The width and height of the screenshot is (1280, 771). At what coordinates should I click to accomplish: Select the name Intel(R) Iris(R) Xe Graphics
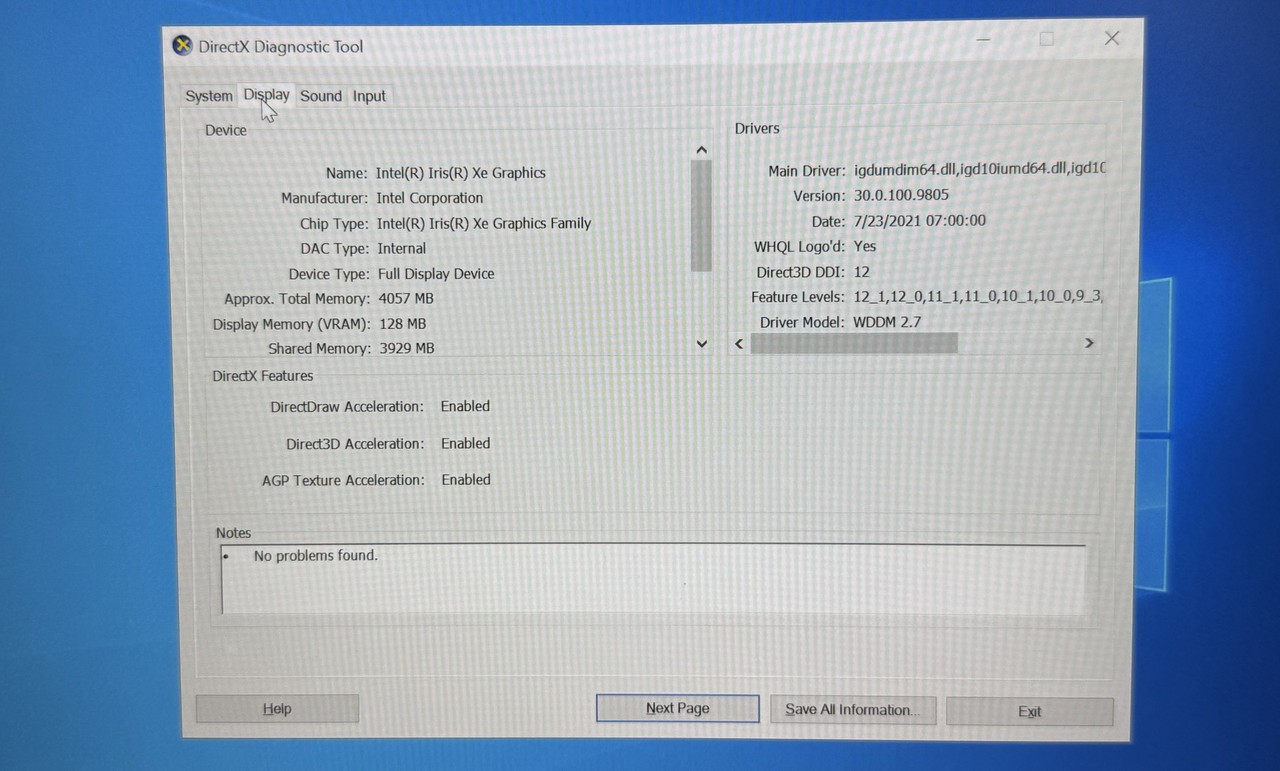click(461, 173)
